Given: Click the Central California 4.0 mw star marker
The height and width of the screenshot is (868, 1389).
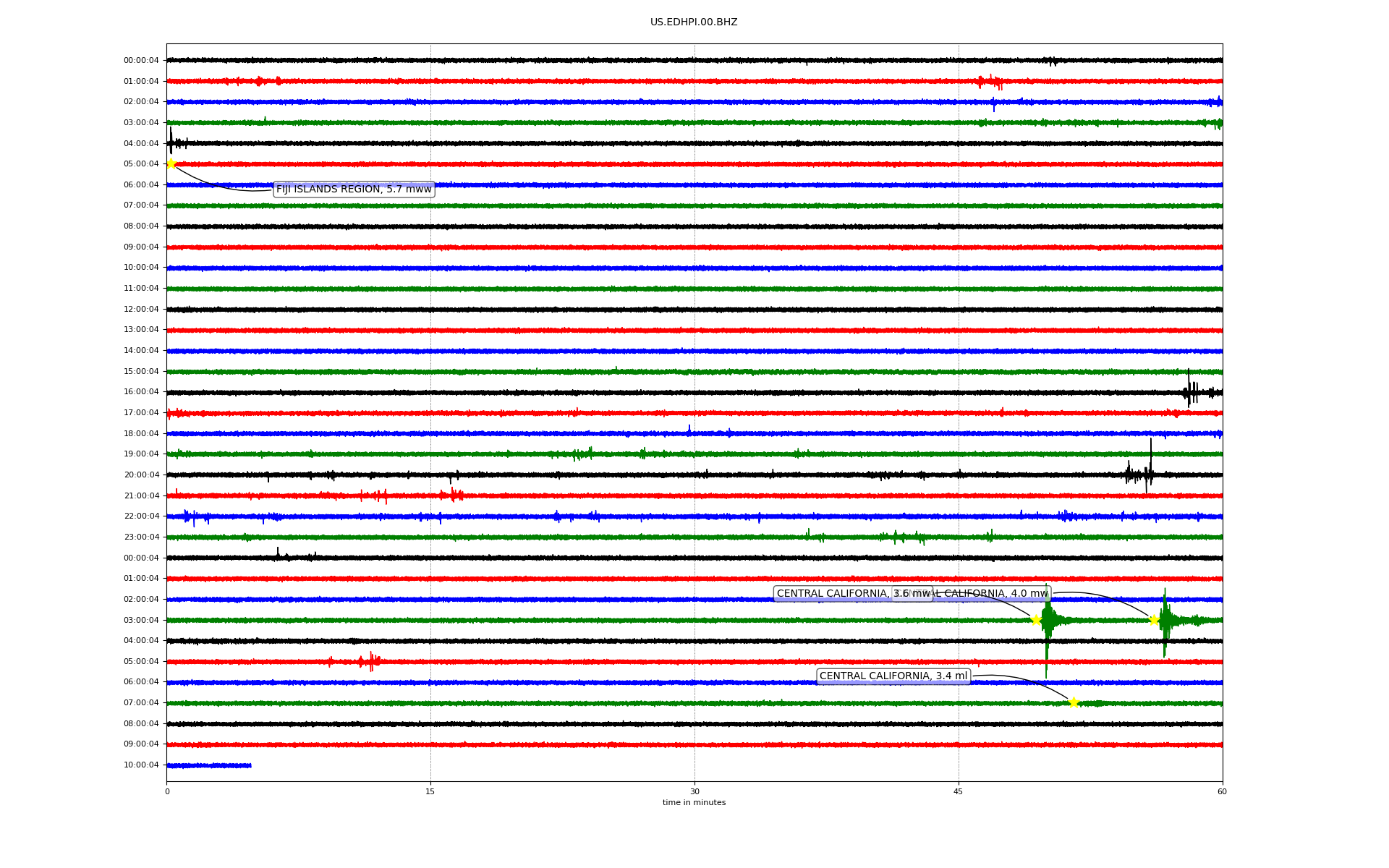Looking at the screenshot, I should pyautogui.click(x=1154, y=620).
